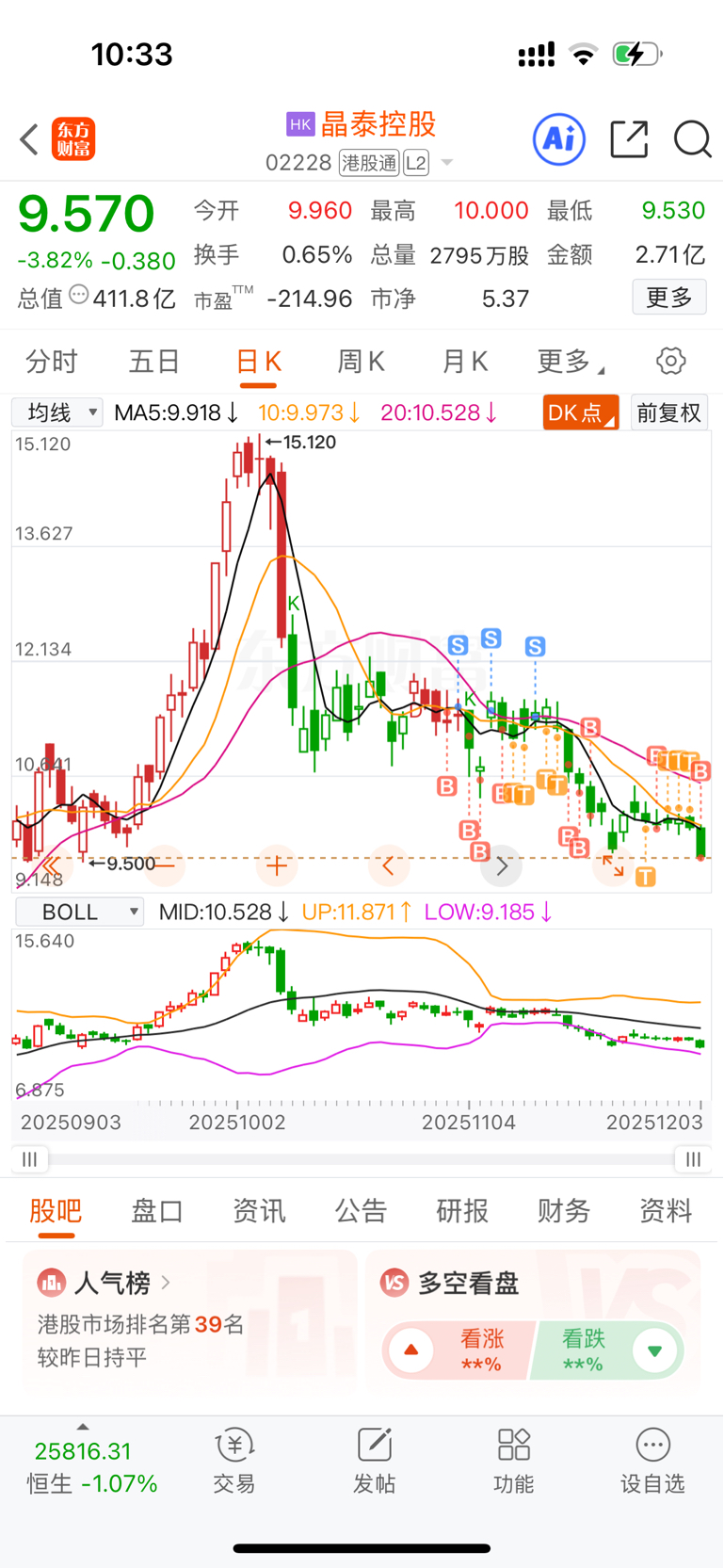Open 发帖 post icon
This screenshot has width=724, height=1568.
(x=374, y=1461)
